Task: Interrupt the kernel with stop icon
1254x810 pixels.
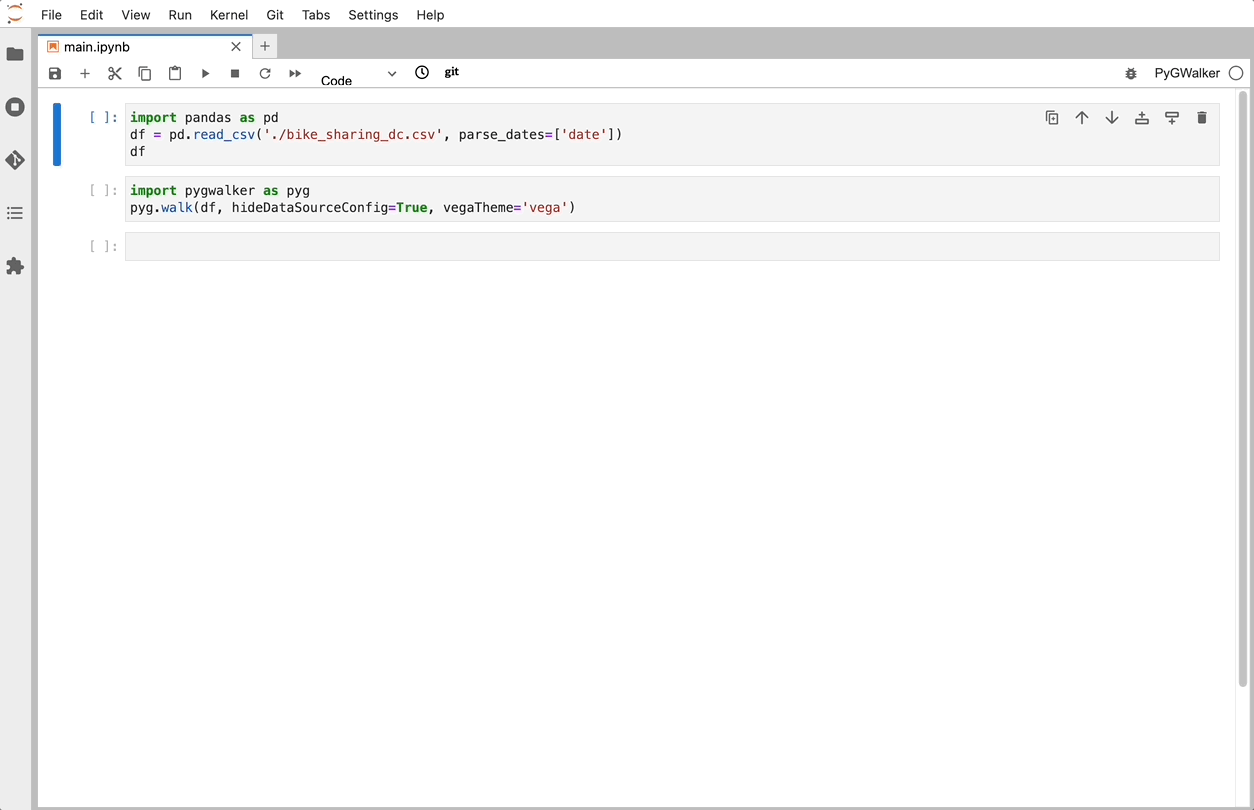Action: pos(235,73)
